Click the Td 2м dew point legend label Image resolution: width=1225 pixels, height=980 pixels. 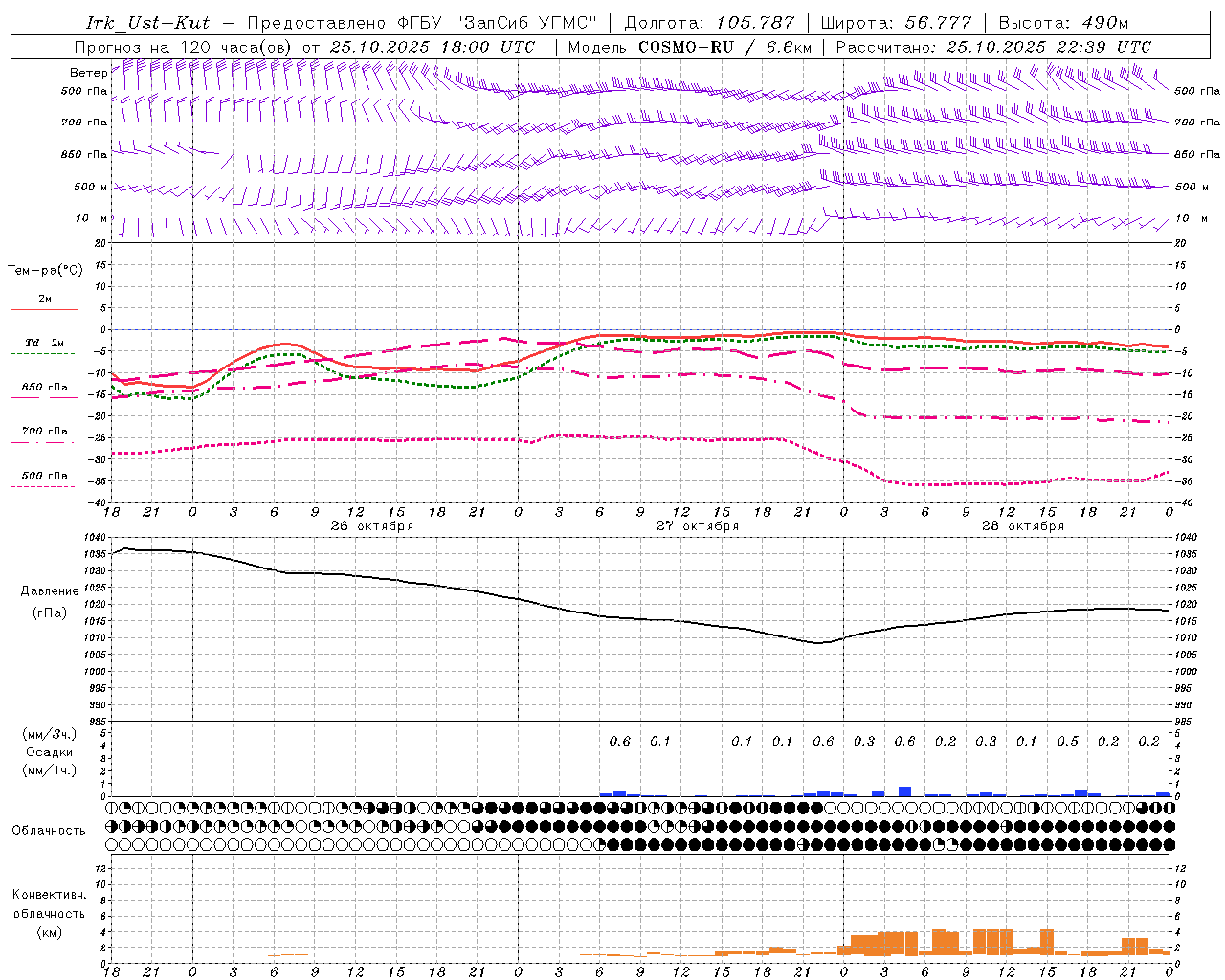45,343
